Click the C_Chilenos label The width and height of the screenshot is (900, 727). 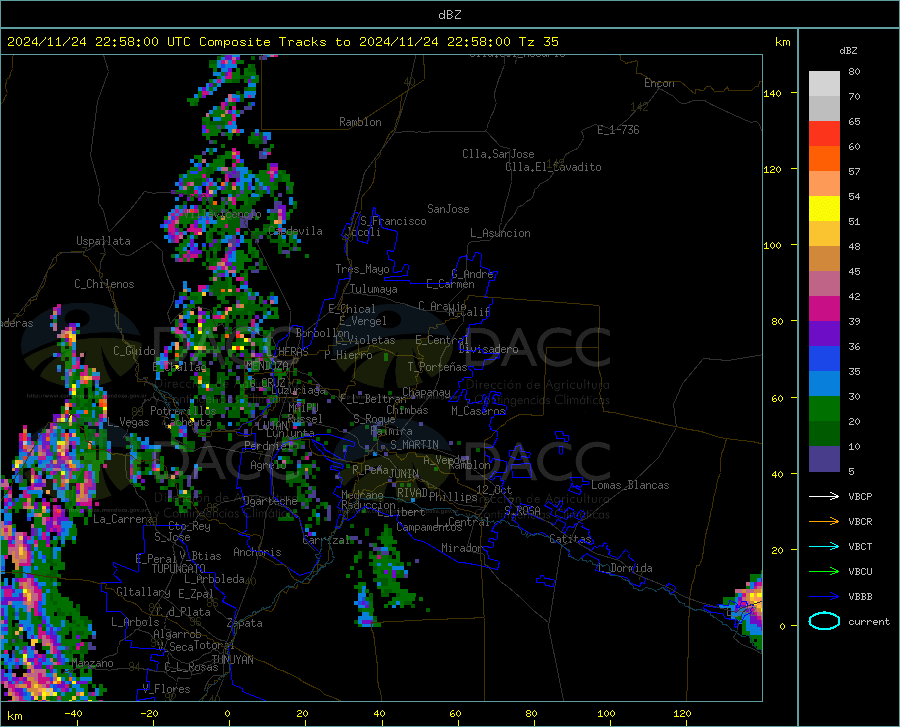[104, 284]
